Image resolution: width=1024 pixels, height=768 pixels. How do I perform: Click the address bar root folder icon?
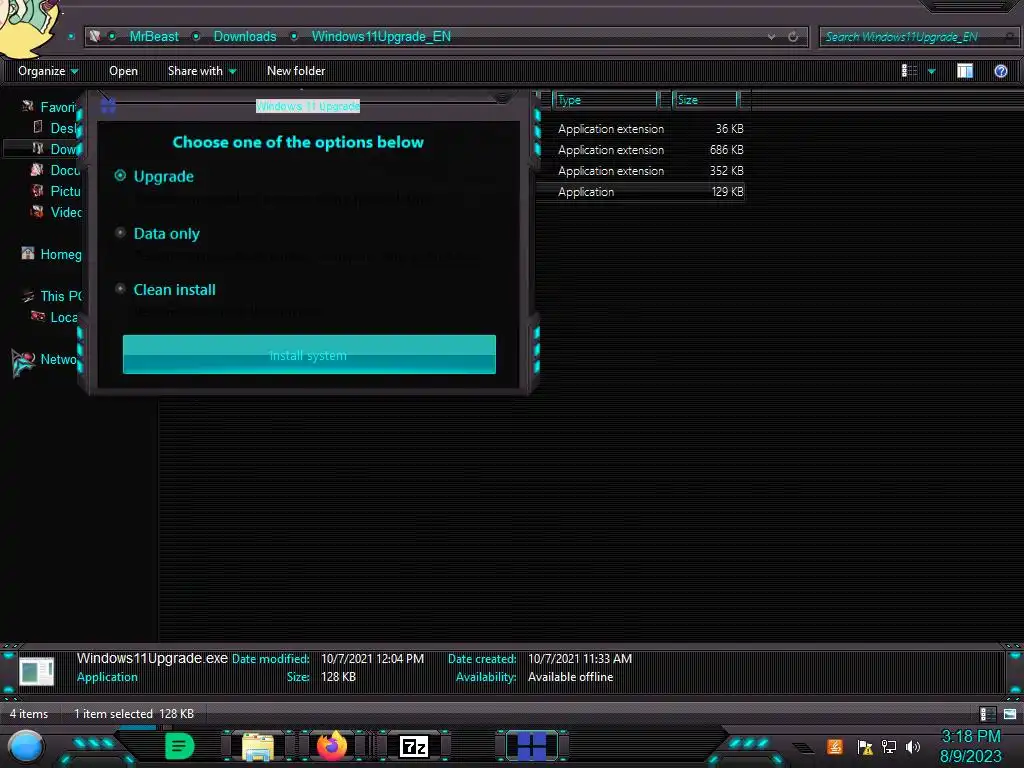coord(95,37)
